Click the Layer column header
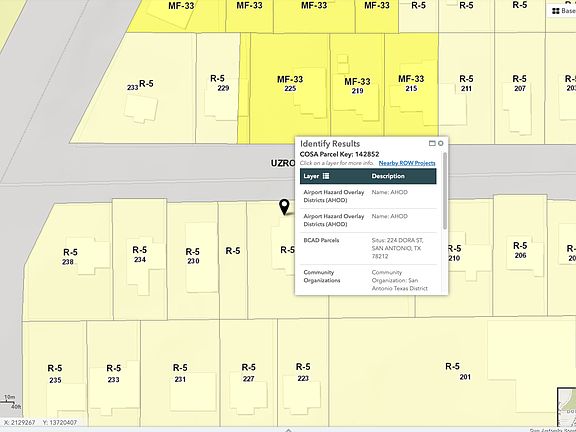576x432 pixels. (x=311, y=176)
